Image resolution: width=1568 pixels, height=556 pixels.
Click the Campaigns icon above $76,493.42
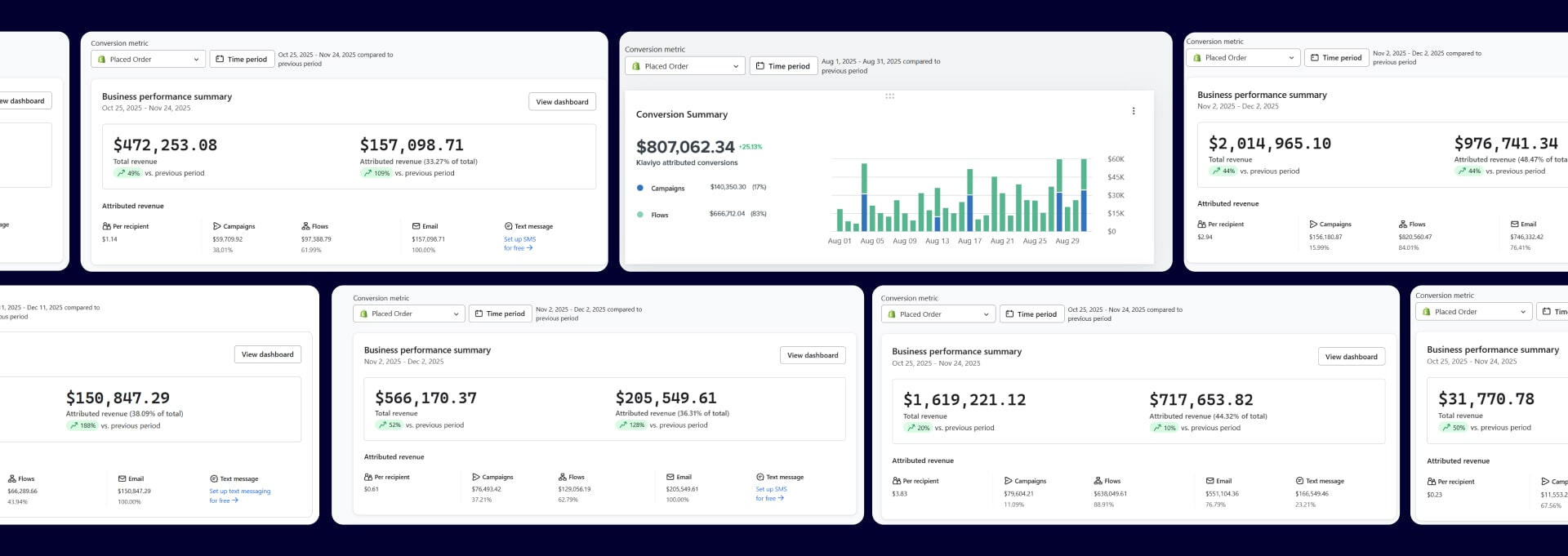[x=476, y=477]
